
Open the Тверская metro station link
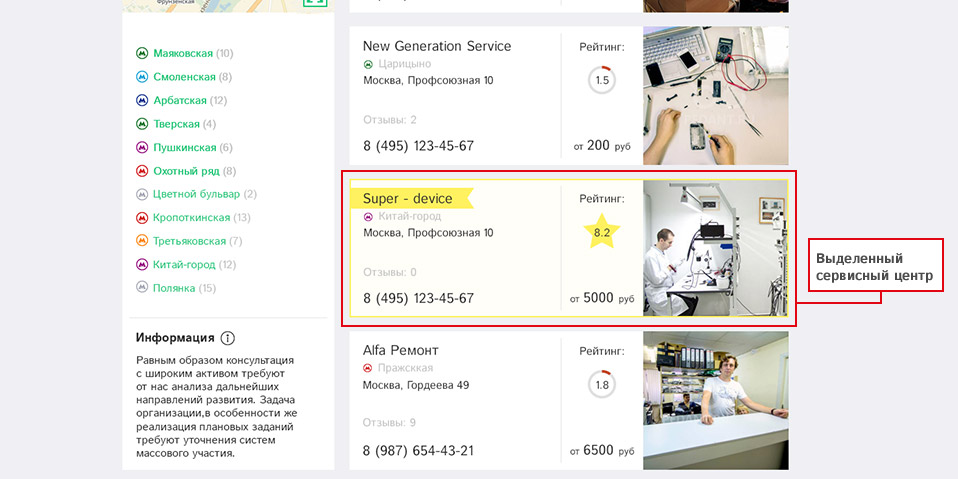point(176,124)
